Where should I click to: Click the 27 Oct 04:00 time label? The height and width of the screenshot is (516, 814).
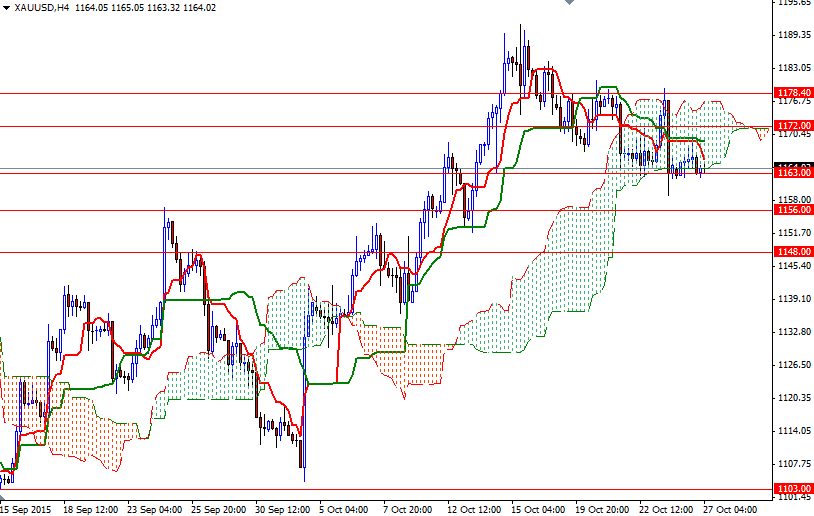[x=731, y=509]
